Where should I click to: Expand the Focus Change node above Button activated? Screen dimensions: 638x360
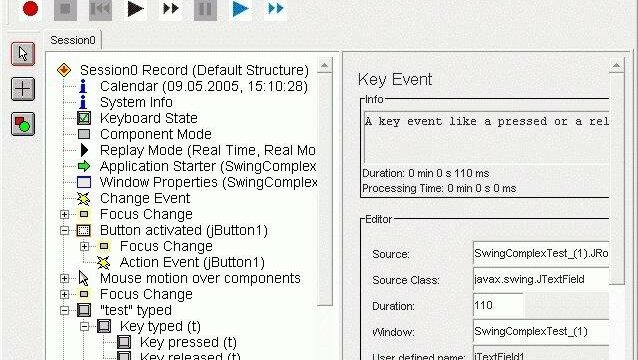point(64,214)
